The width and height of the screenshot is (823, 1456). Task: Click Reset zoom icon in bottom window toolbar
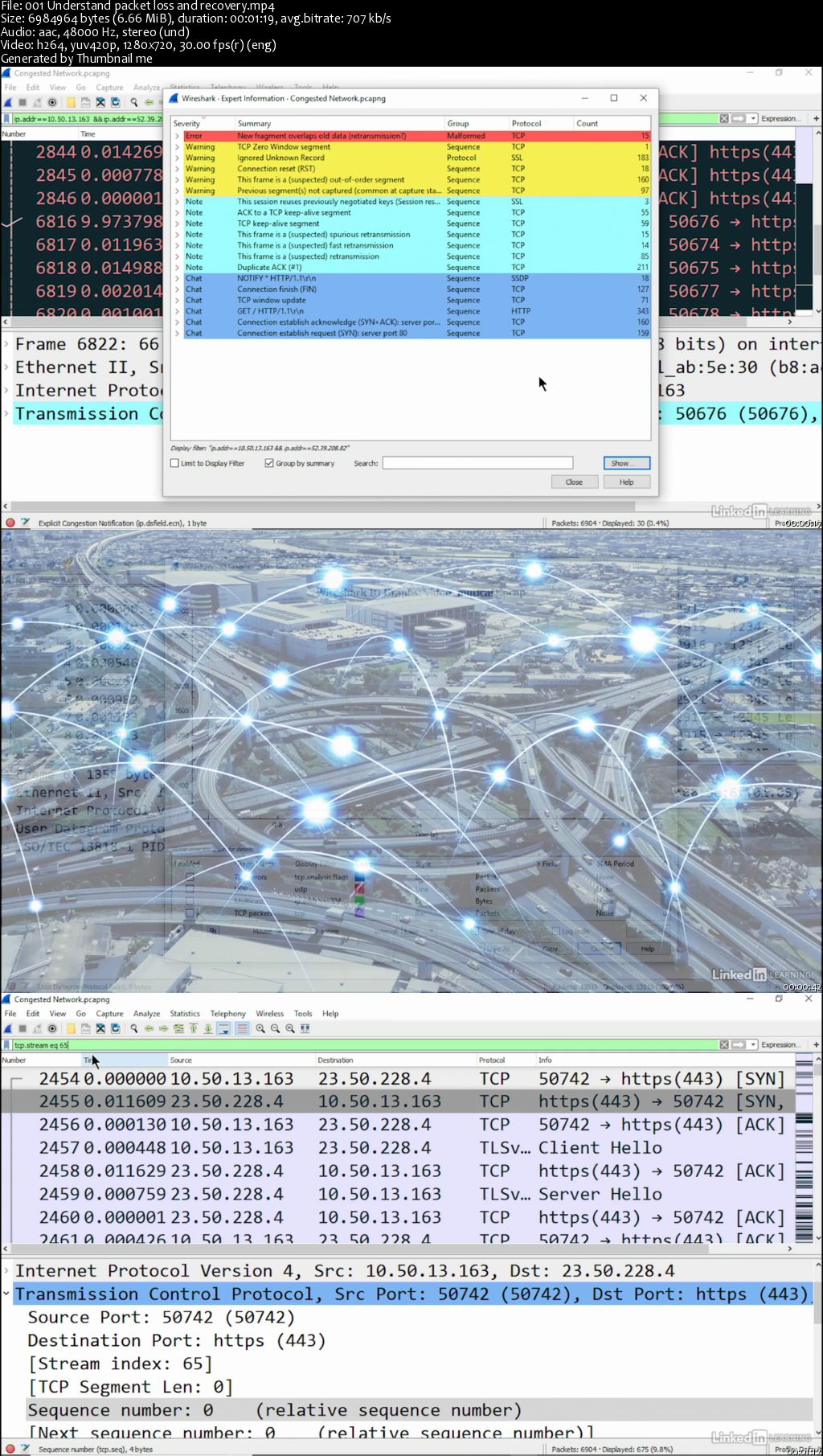pos(290,1028)
